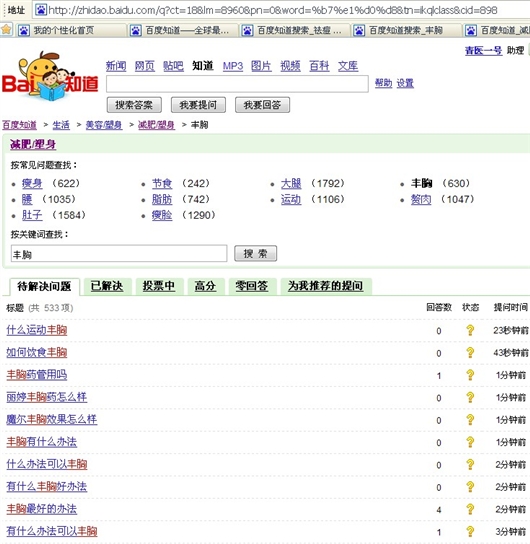Image resolution: width=530 pixels, height=544 pixels.
Task: Click the browser address URL field
Action: [x=282, y=10]
